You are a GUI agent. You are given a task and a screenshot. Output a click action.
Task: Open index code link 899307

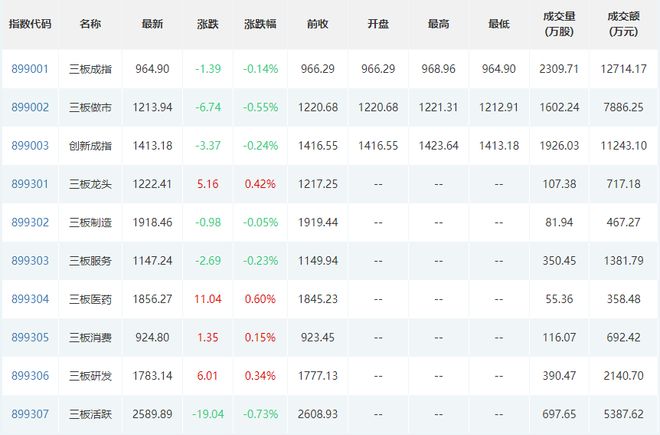pyautogui.click(x=30, y=414)
